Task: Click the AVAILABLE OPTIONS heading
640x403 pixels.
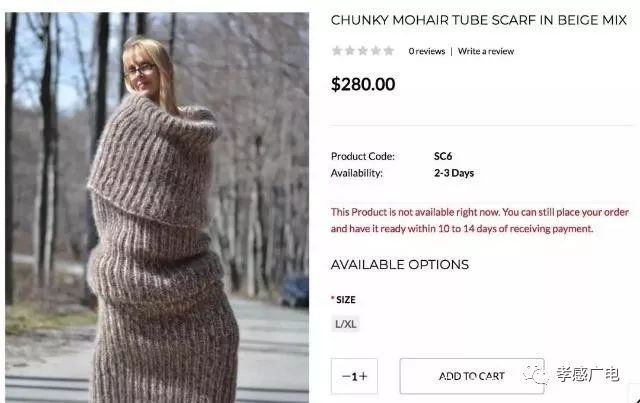Action: coord(400,265)
